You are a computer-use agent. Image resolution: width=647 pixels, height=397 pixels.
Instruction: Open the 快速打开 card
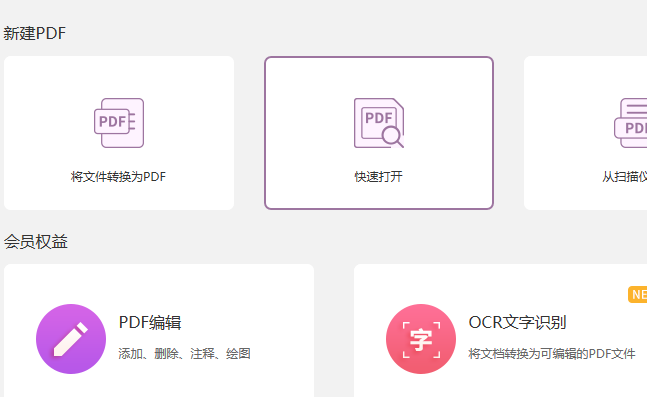point(379,133)
